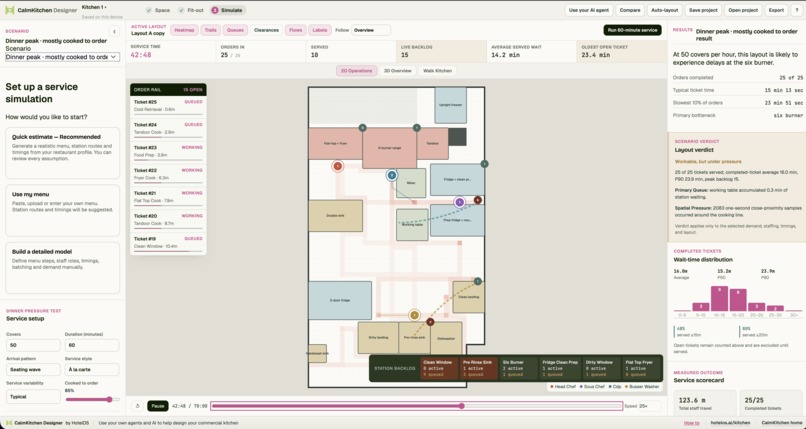This screenshot has width=806, height=429.
Task: Open the Service style dropdown
Action: click(x=92, y=369)
